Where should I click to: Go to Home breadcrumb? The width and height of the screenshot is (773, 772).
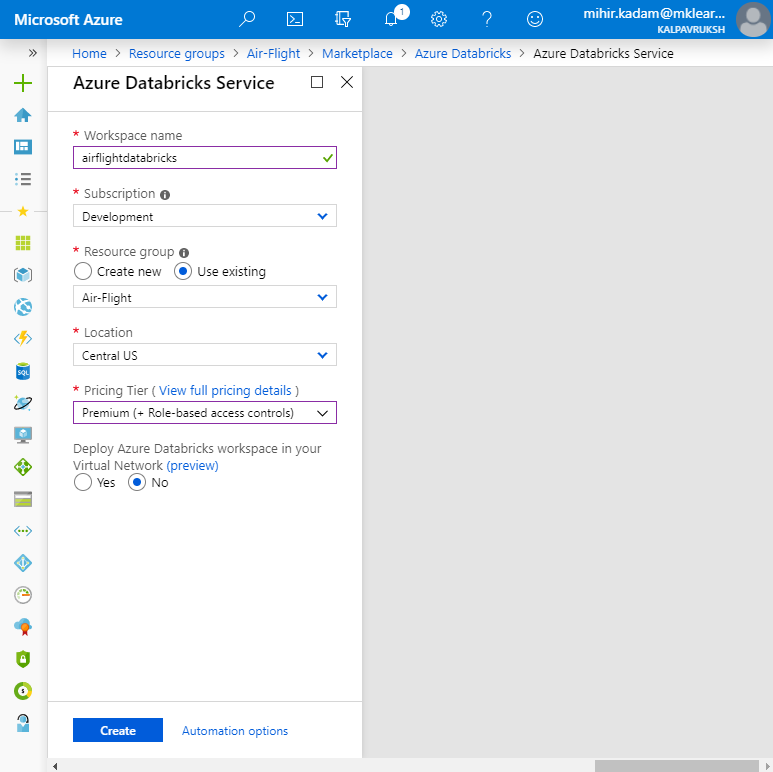coord(89,53)
